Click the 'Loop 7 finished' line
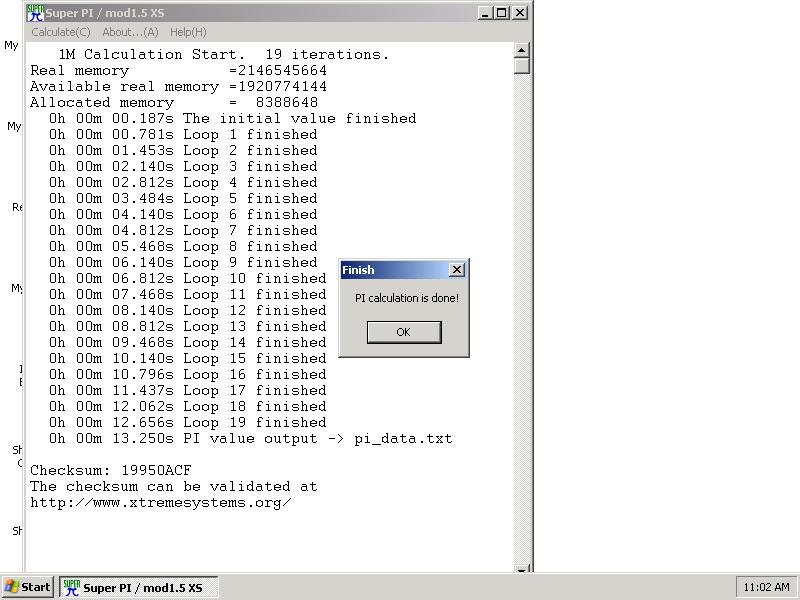This screenshot has width=800, height=600. coord(183,231)
